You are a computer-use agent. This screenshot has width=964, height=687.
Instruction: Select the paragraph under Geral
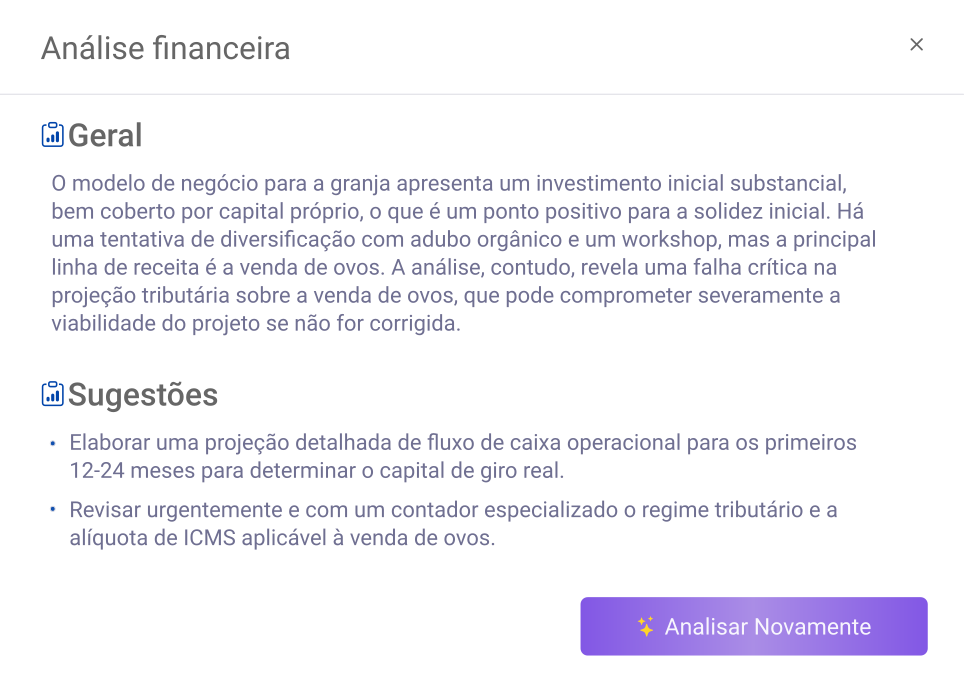click(463, 253)
